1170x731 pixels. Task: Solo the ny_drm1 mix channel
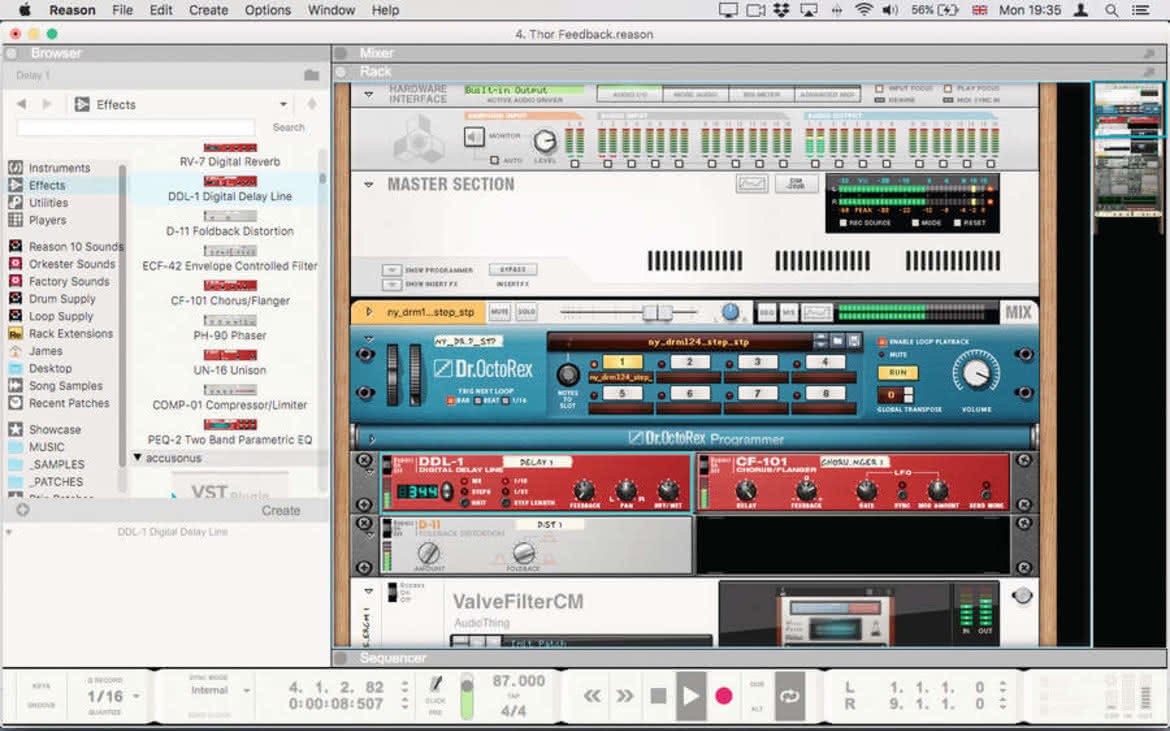(526, 313)
